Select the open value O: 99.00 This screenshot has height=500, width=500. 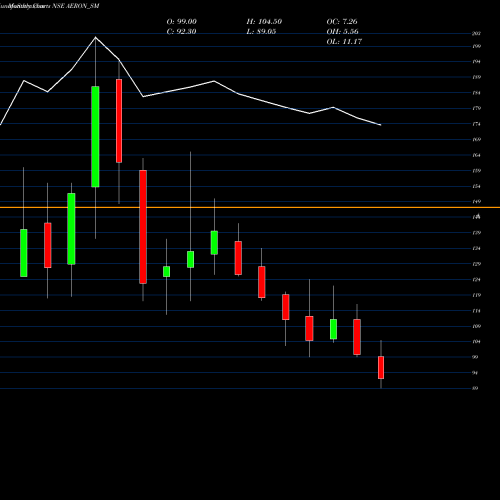pos(181,21)
